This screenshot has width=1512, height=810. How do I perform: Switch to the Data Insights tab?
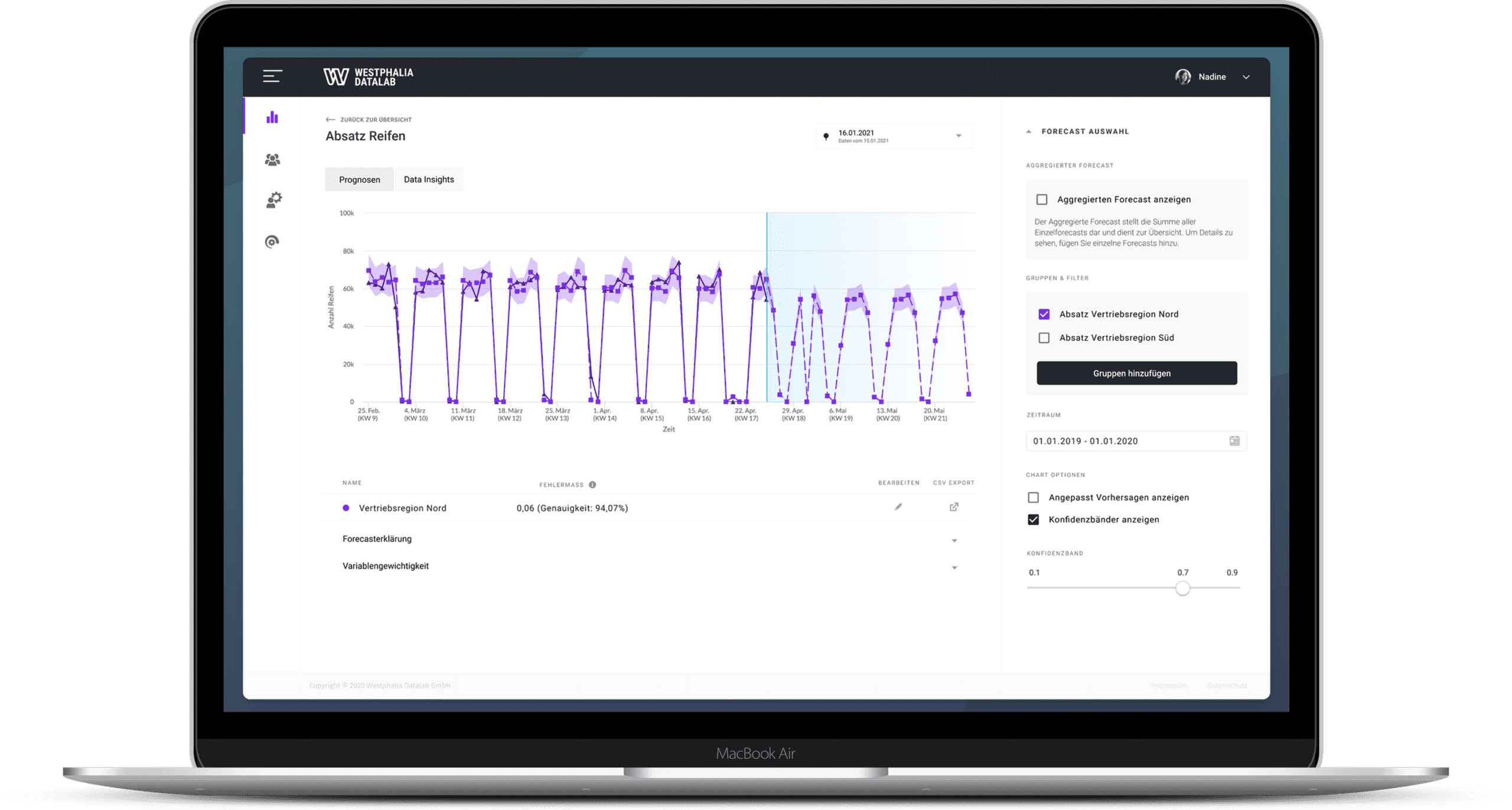point(429,179)
